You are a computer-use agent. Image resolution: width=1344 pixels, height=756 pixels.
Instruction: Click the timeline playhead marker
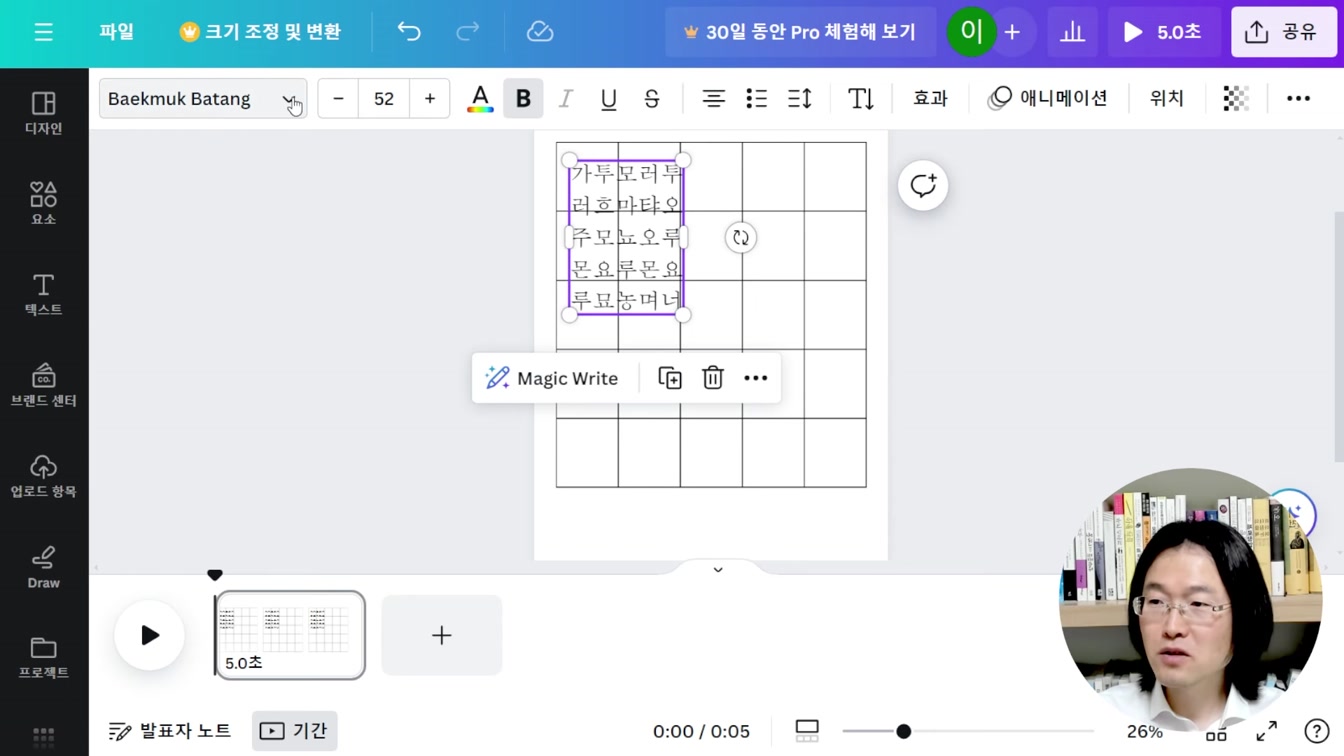pos(215,575)
